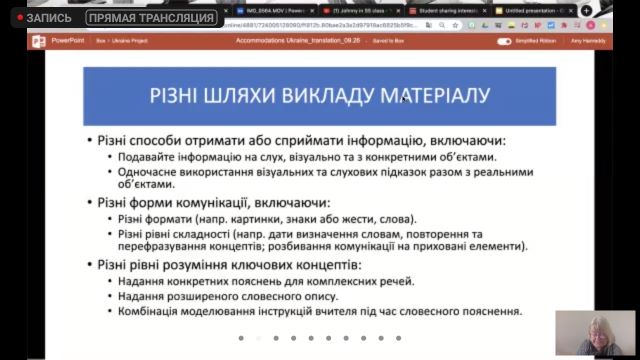Image resolution: width=640 pixels, height=360 pixels.
Task: Click line 'Одночасне використання візуальних та слухових підказок'
Action: tap(326, 178)
